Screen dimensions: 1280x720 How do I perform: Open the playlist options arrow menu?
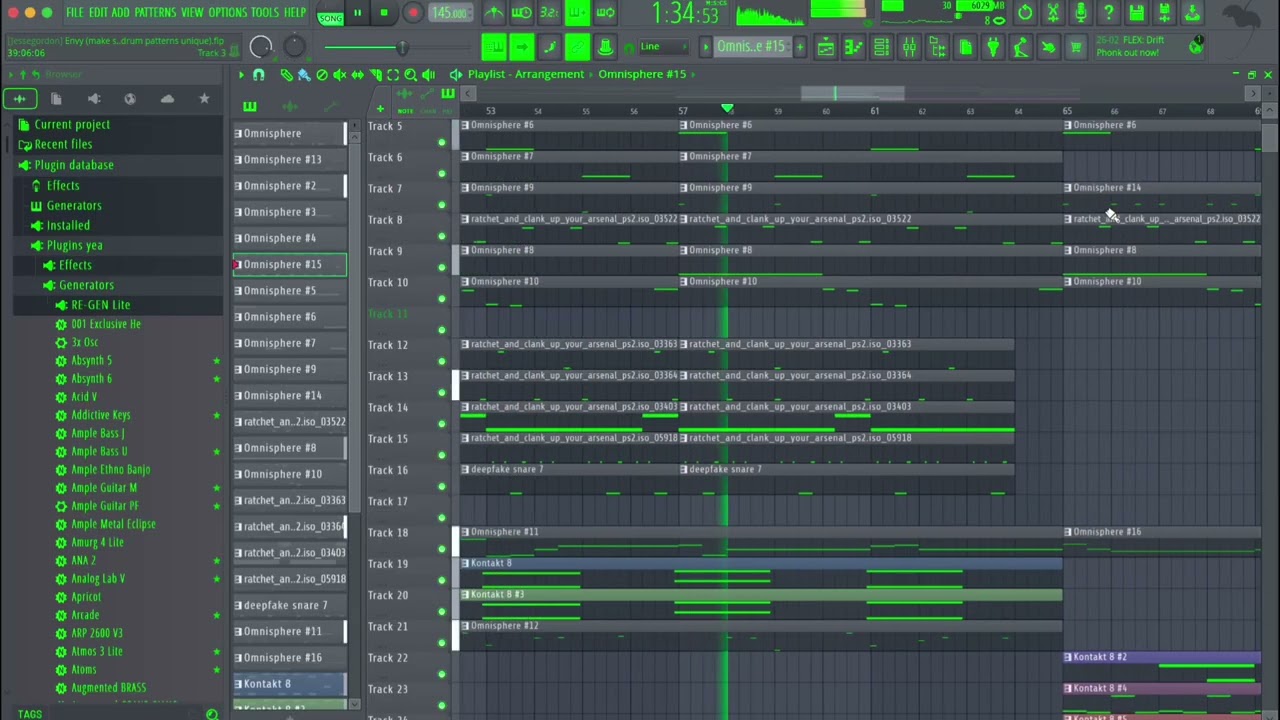pos(241,75)
